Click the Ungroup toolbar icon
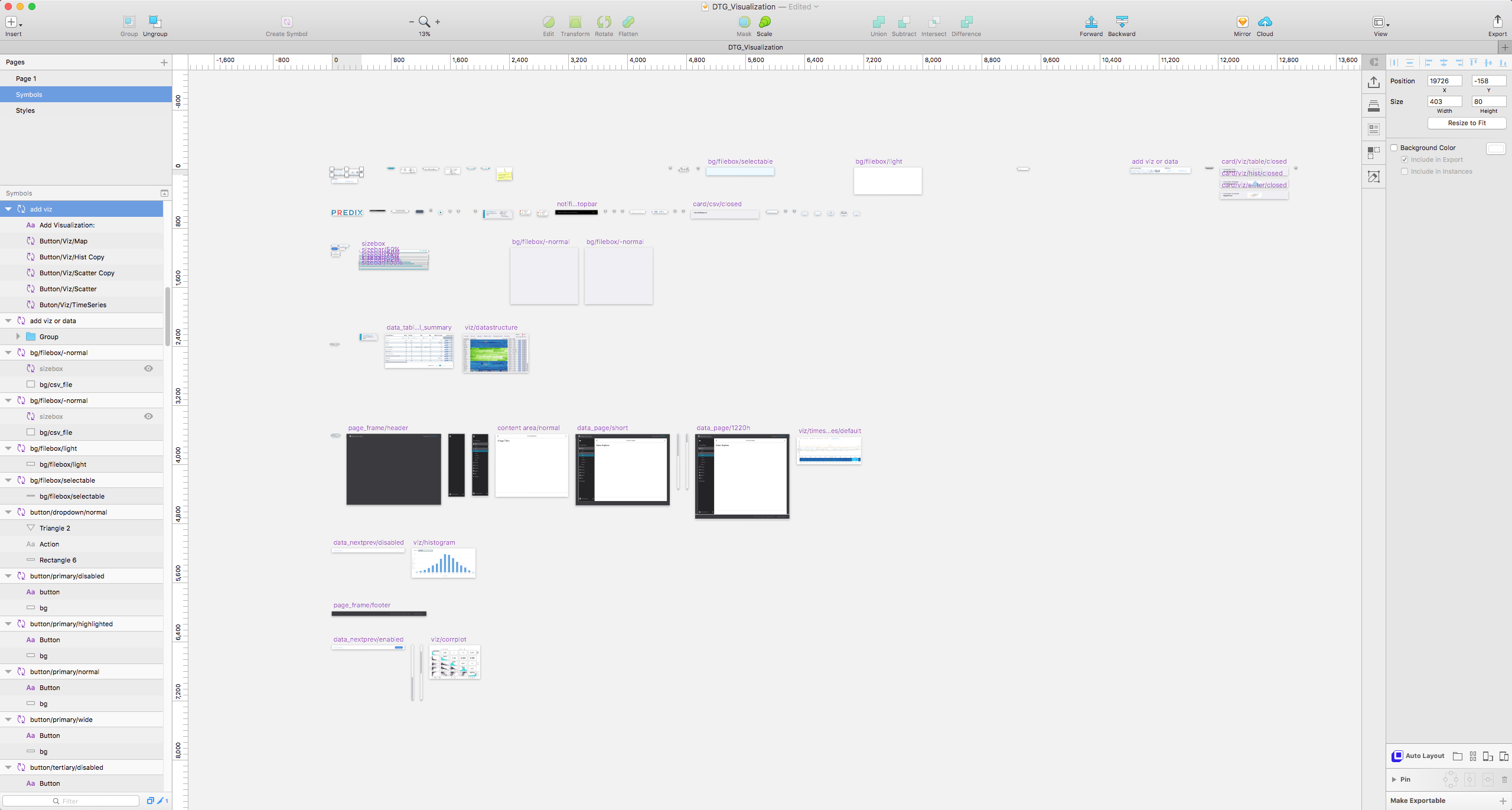Viewport: 1512px width, 810px height. (155, 22)
